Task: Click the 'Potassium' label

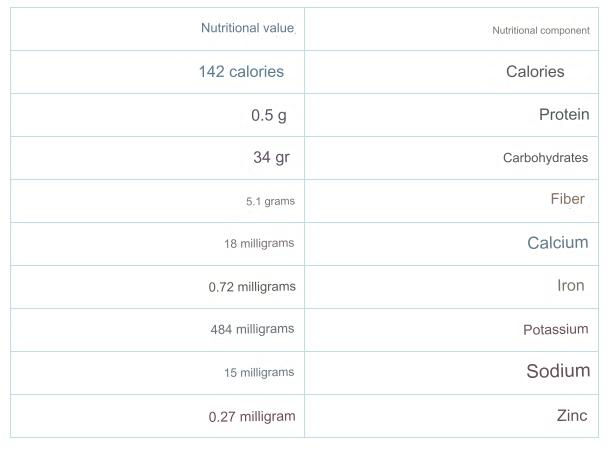Action: tap(555, 330)
